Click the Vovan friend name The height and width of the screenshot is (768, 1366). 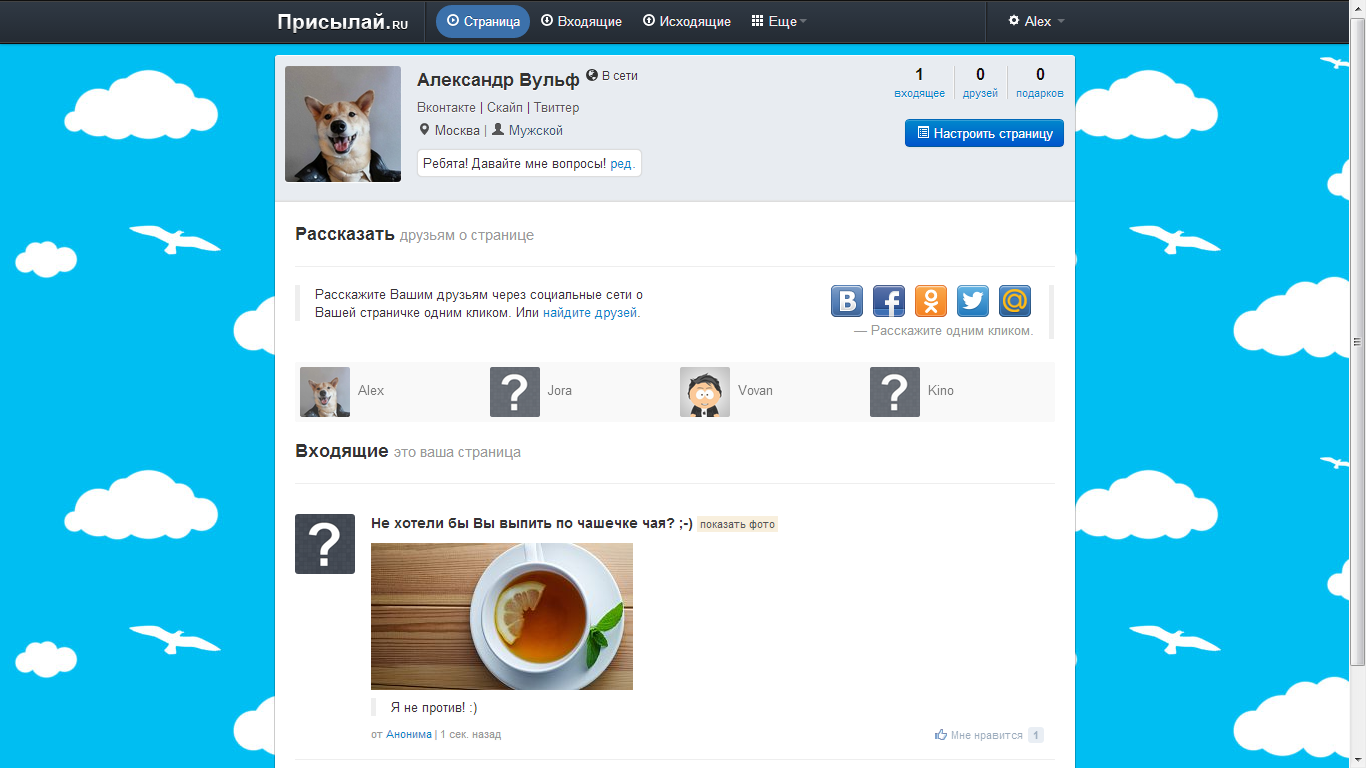755,391
